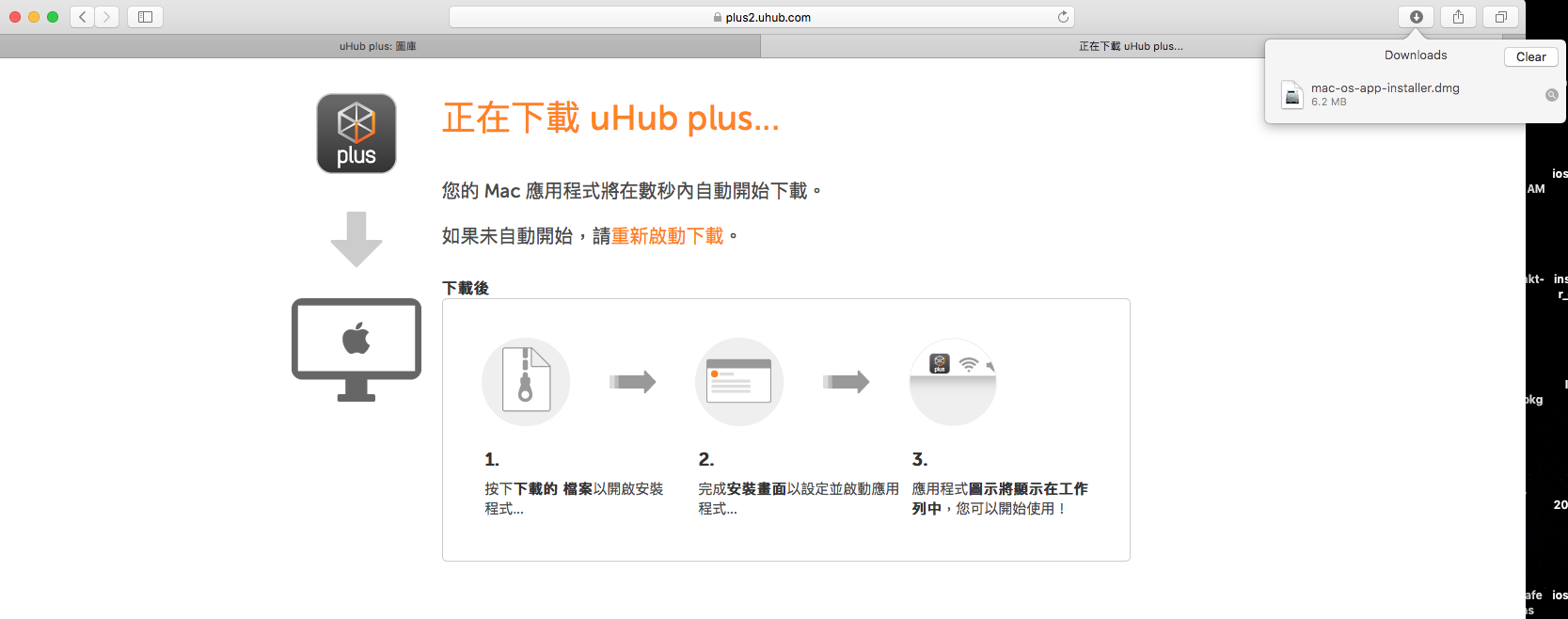Switch to the 正在下載 uHub plus... tab

pos(1131,46)
